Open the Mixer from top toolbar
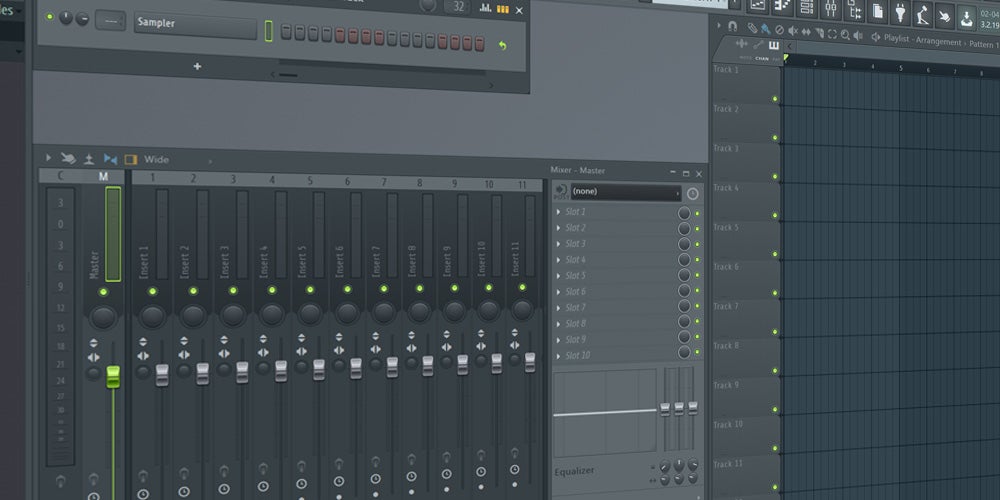The width and height of the screenshot is (1000, 500). 830,8
